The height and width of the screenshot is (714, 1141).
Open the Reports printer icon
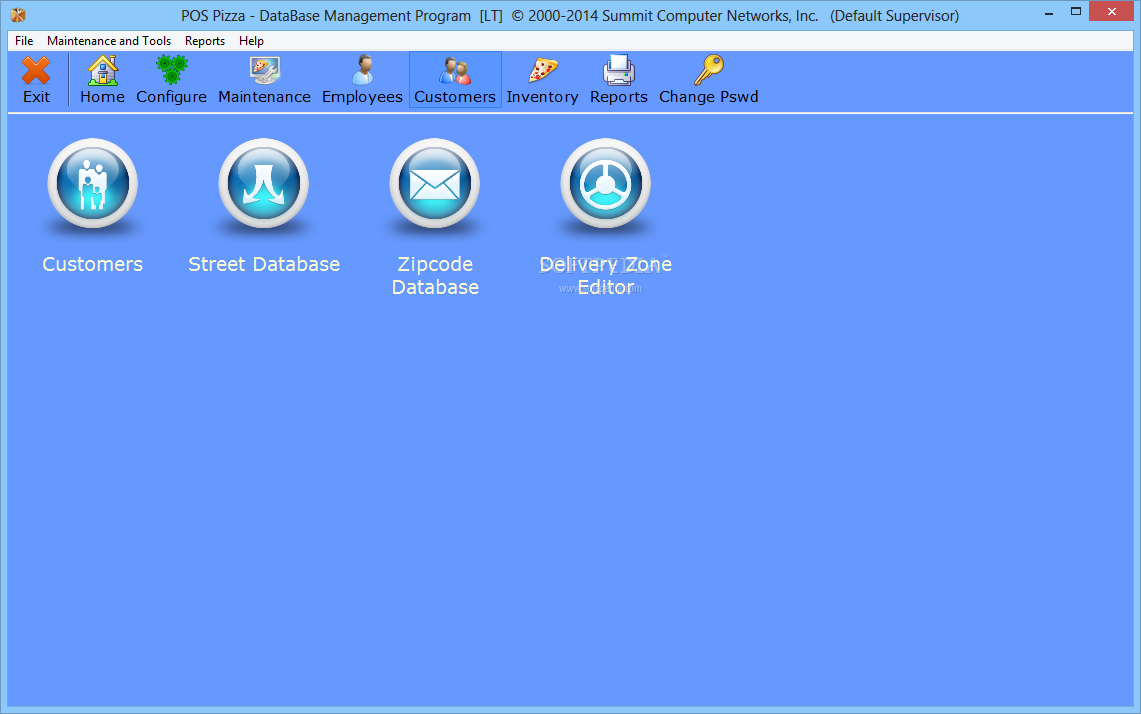pos(619,71)
